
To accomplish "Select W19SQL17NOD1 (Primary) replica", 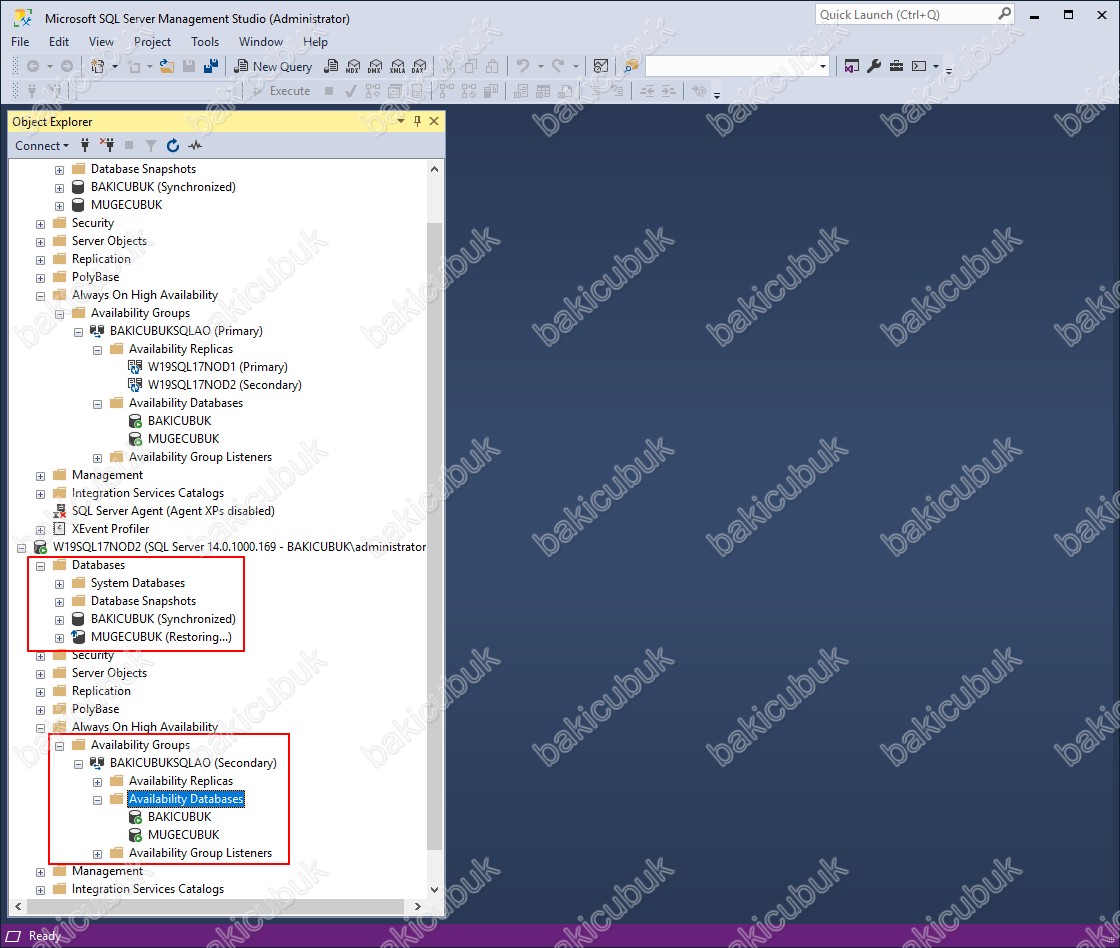I will tap(217, 366).
